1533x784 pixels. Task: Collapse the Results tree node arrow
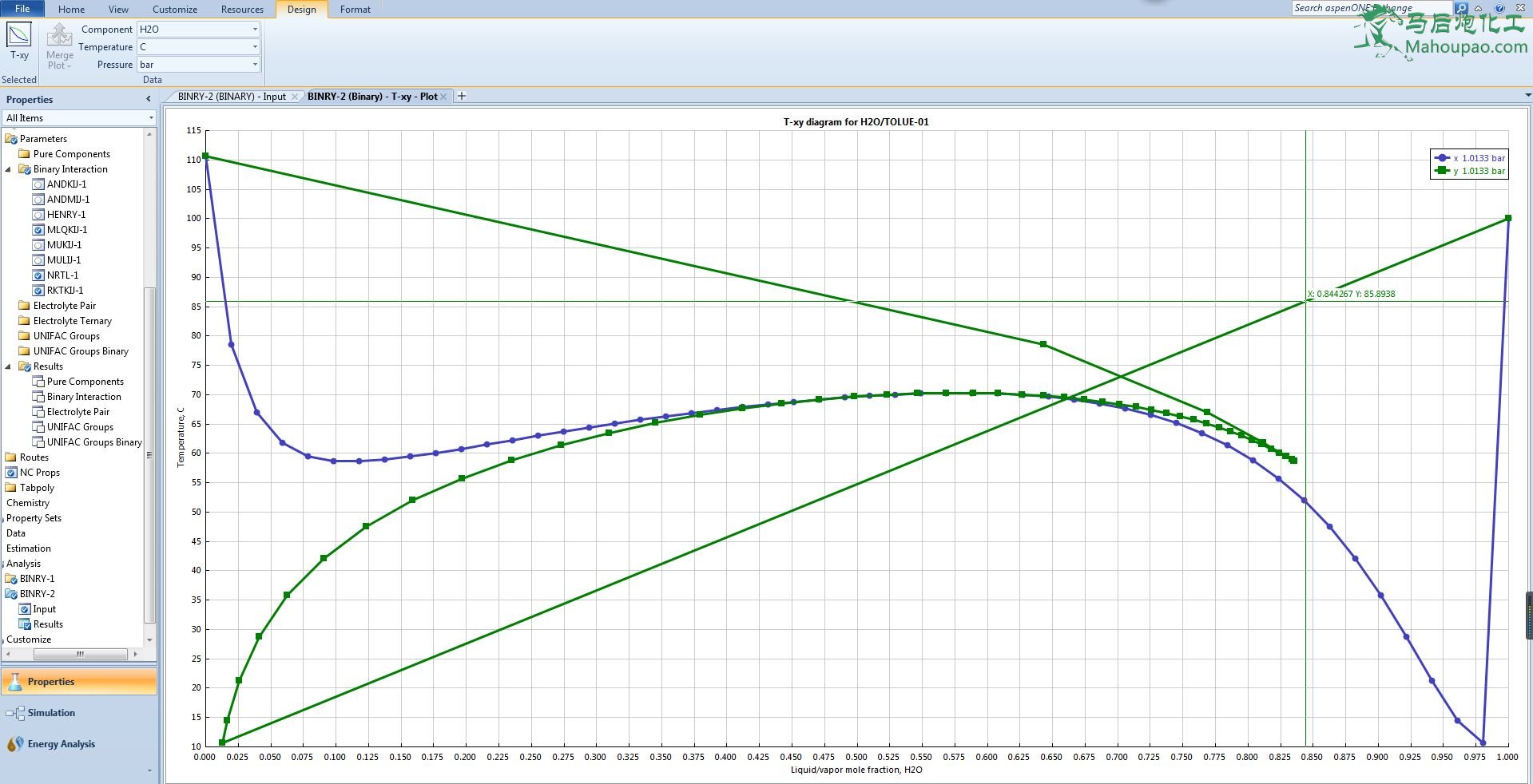click(9, 366)
